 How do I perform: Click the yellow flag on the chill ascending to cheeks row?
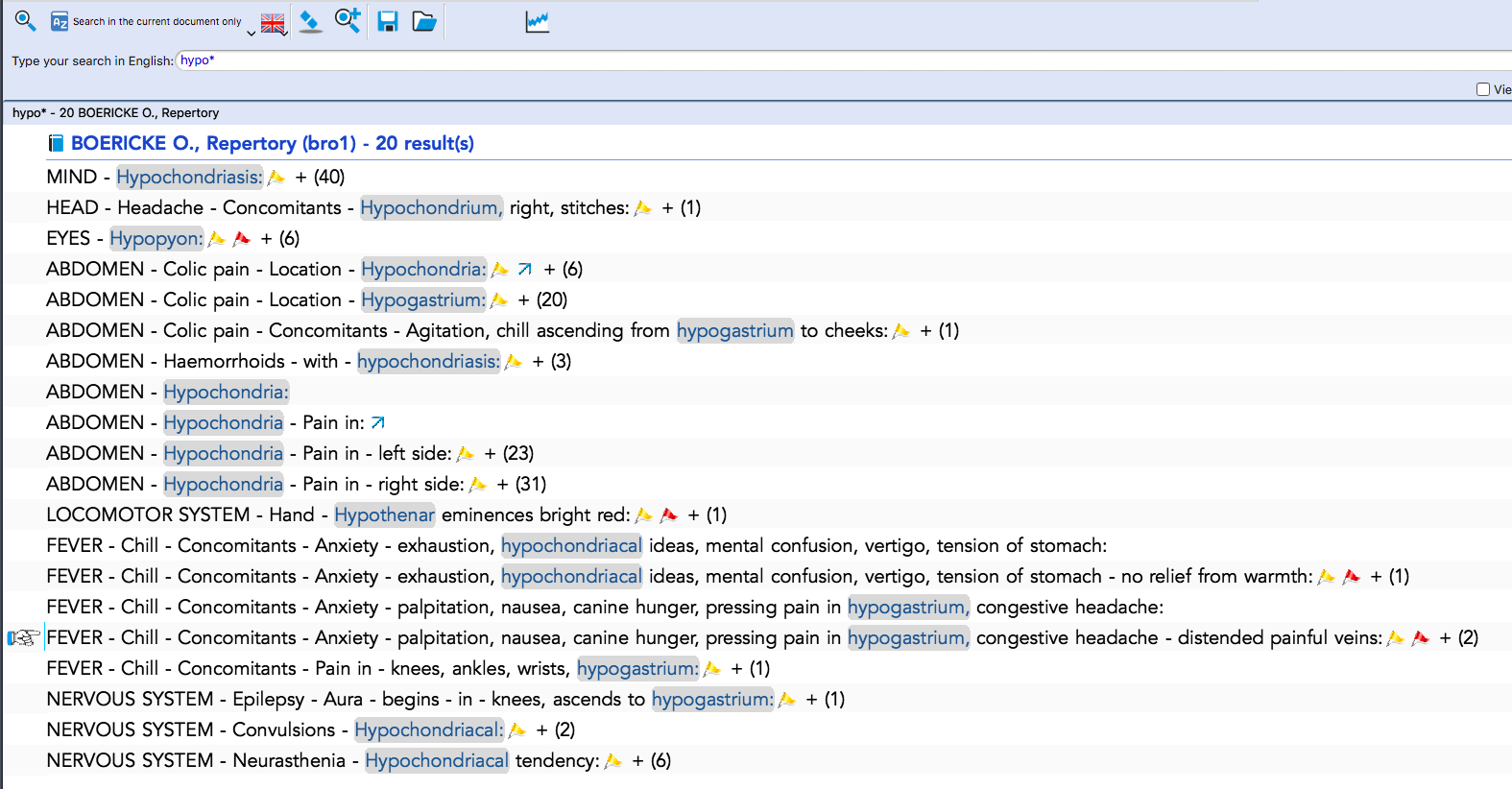point(900,331)
